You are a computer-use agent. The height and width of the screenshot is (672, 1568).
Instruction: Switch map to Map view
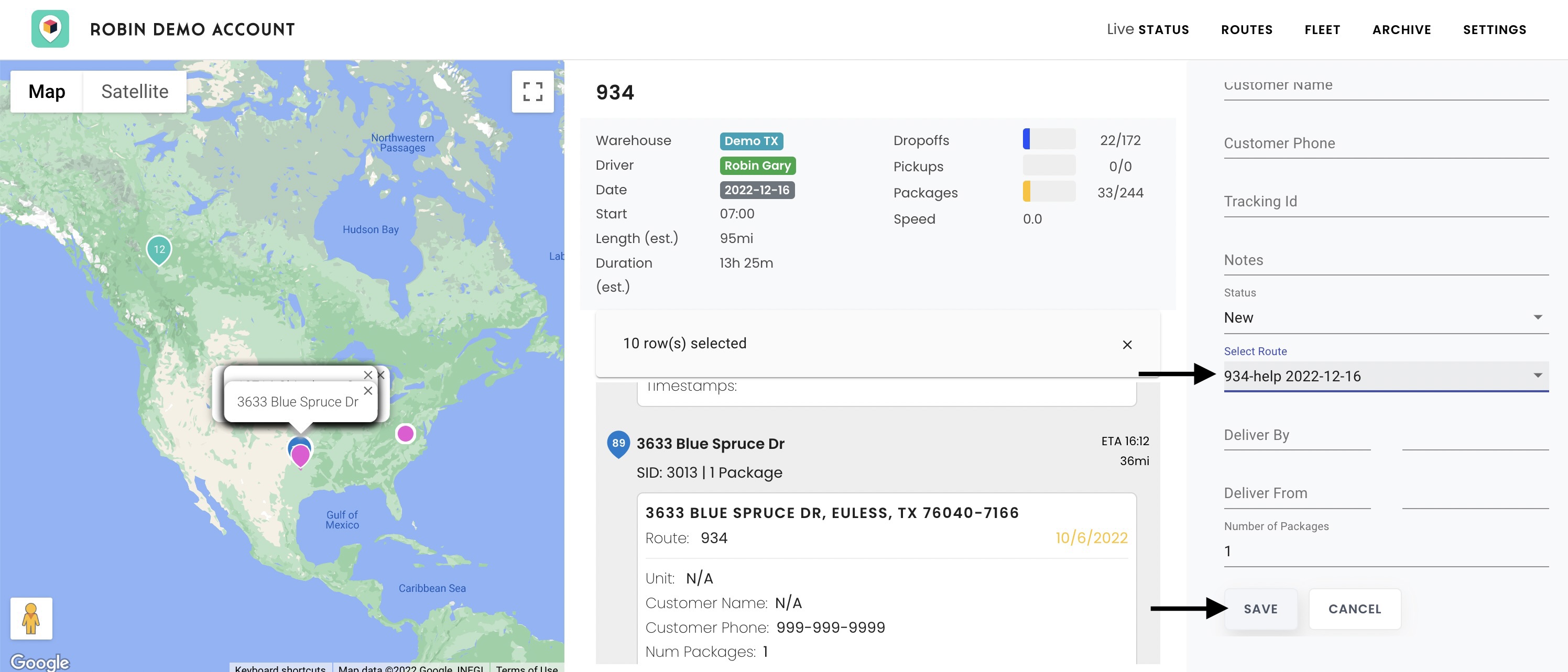(46, 91)
